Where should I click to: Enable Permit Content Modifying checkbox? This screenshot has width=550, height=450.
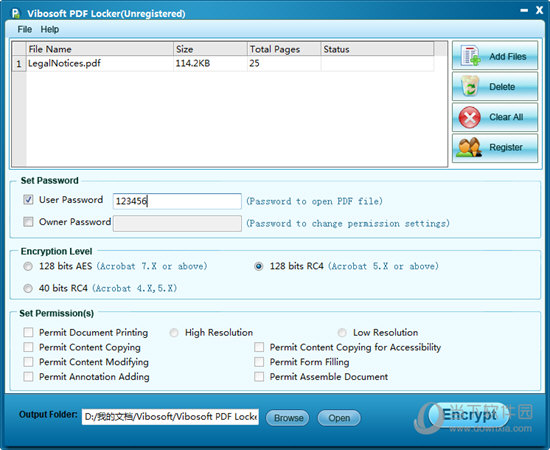coord(28,362)
